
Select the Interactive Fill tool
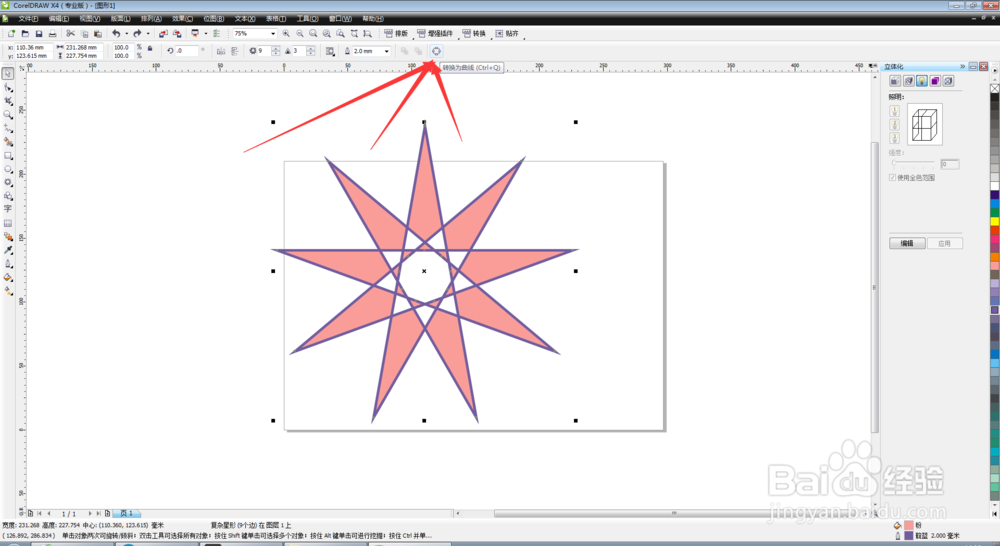click(8, 291)
